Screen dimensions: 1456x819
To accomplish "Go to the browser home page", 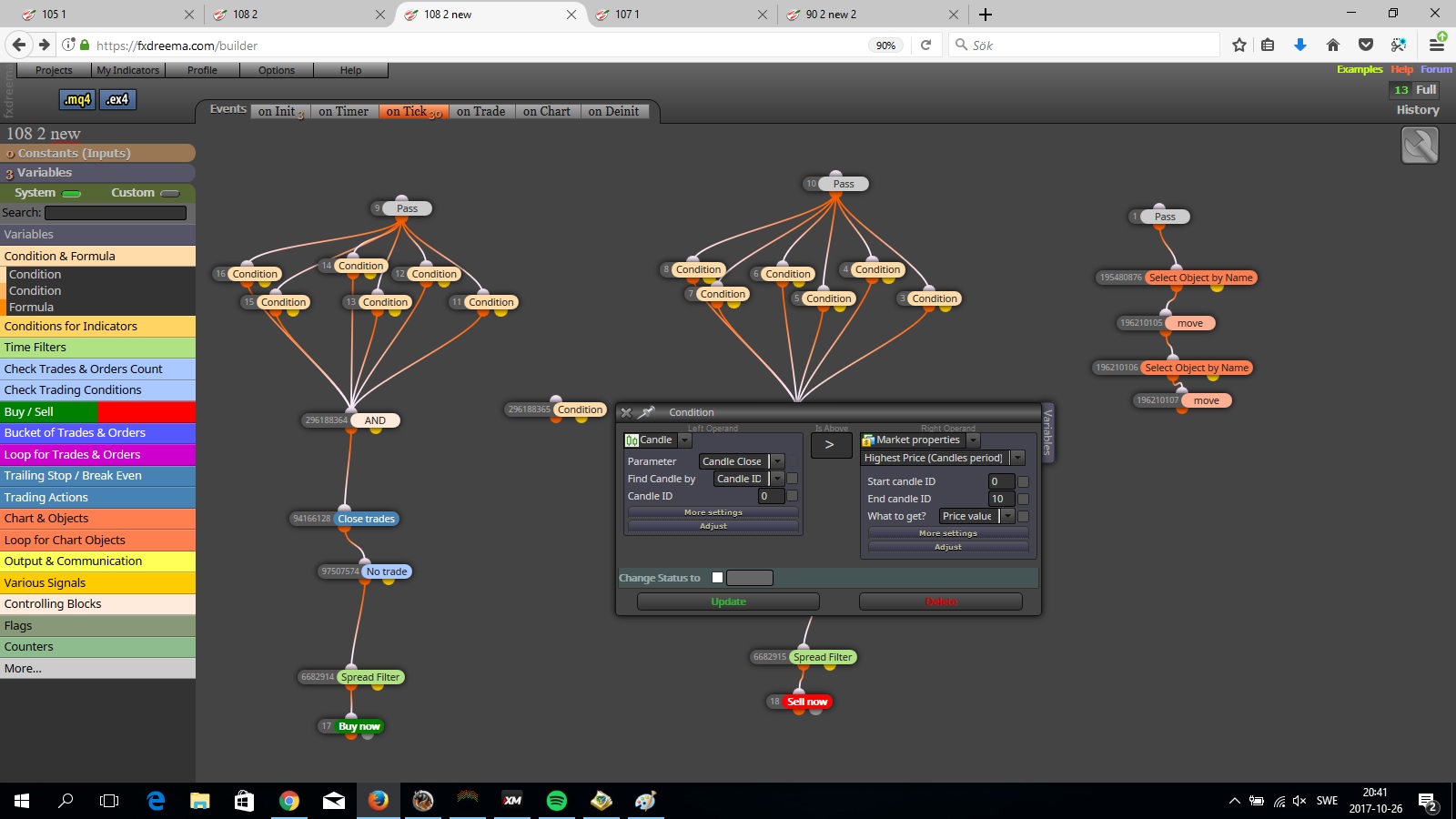I will (1333, 45).
